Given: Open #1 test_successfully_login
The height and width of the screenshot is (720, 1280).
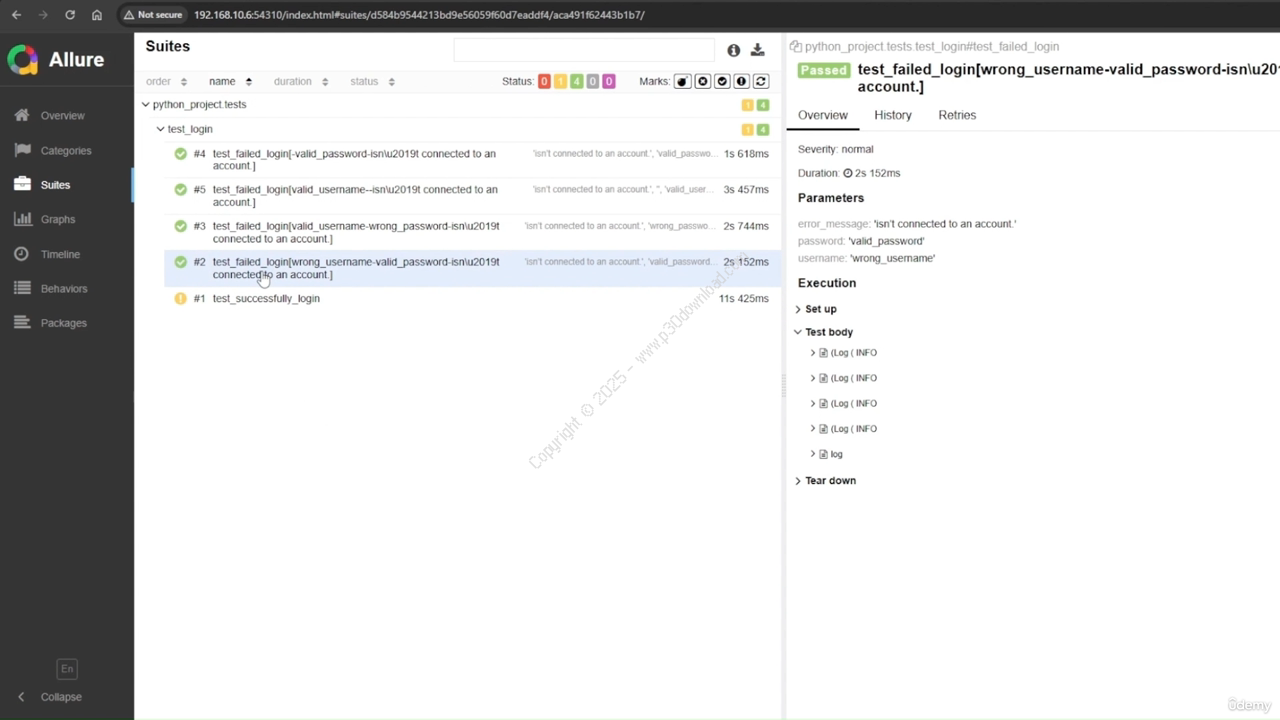Looking at the screenshot, I should [472, 298].
